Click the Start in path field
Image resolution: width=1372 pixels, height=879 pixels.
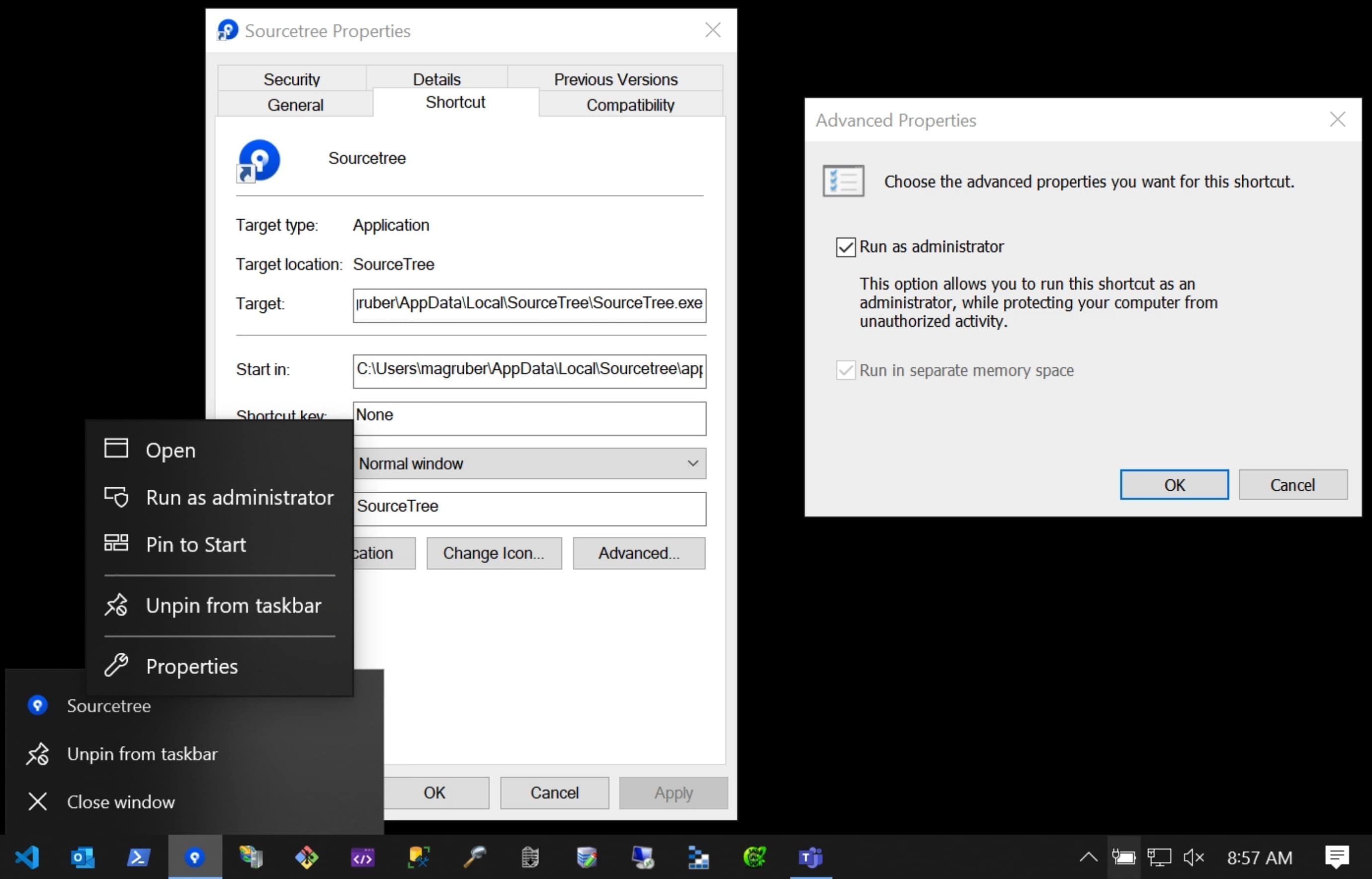529,371
